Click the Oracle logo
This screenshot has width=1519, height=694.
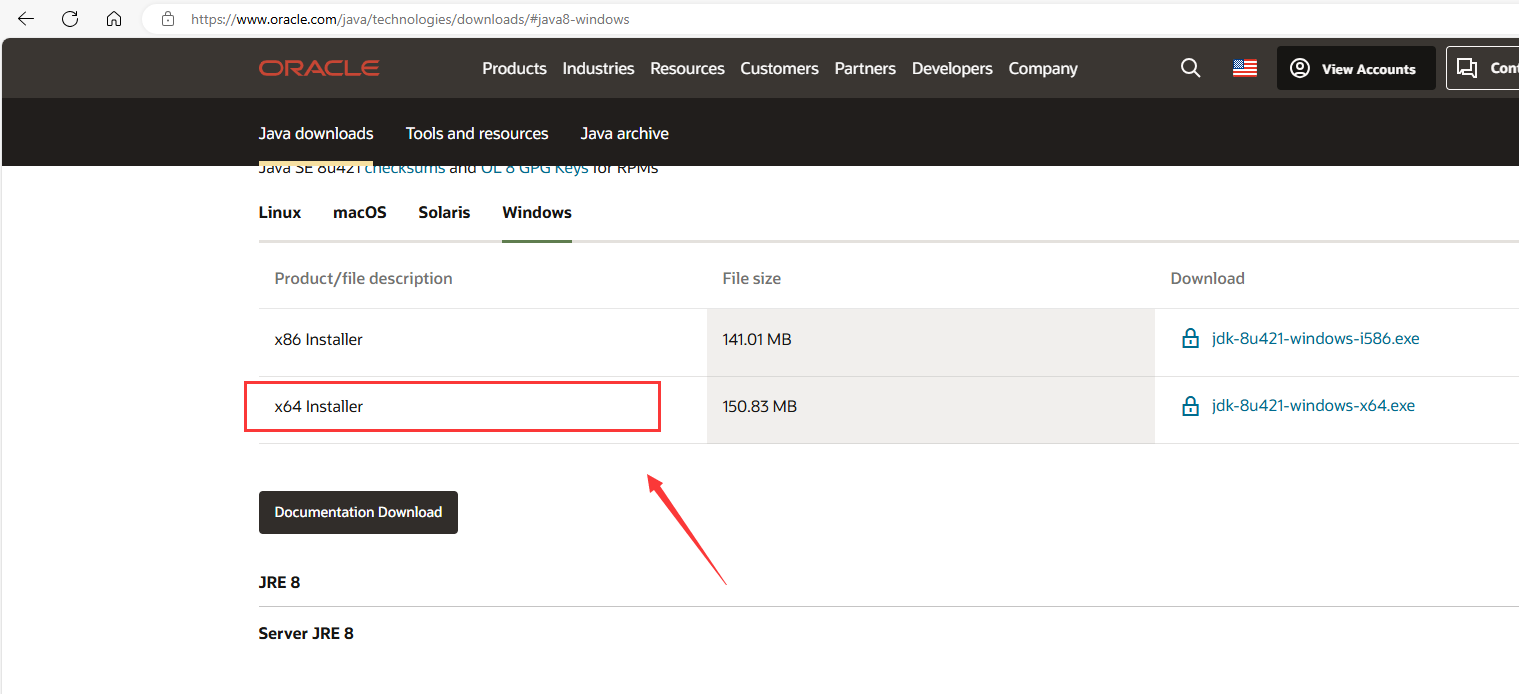pos(319,68)
